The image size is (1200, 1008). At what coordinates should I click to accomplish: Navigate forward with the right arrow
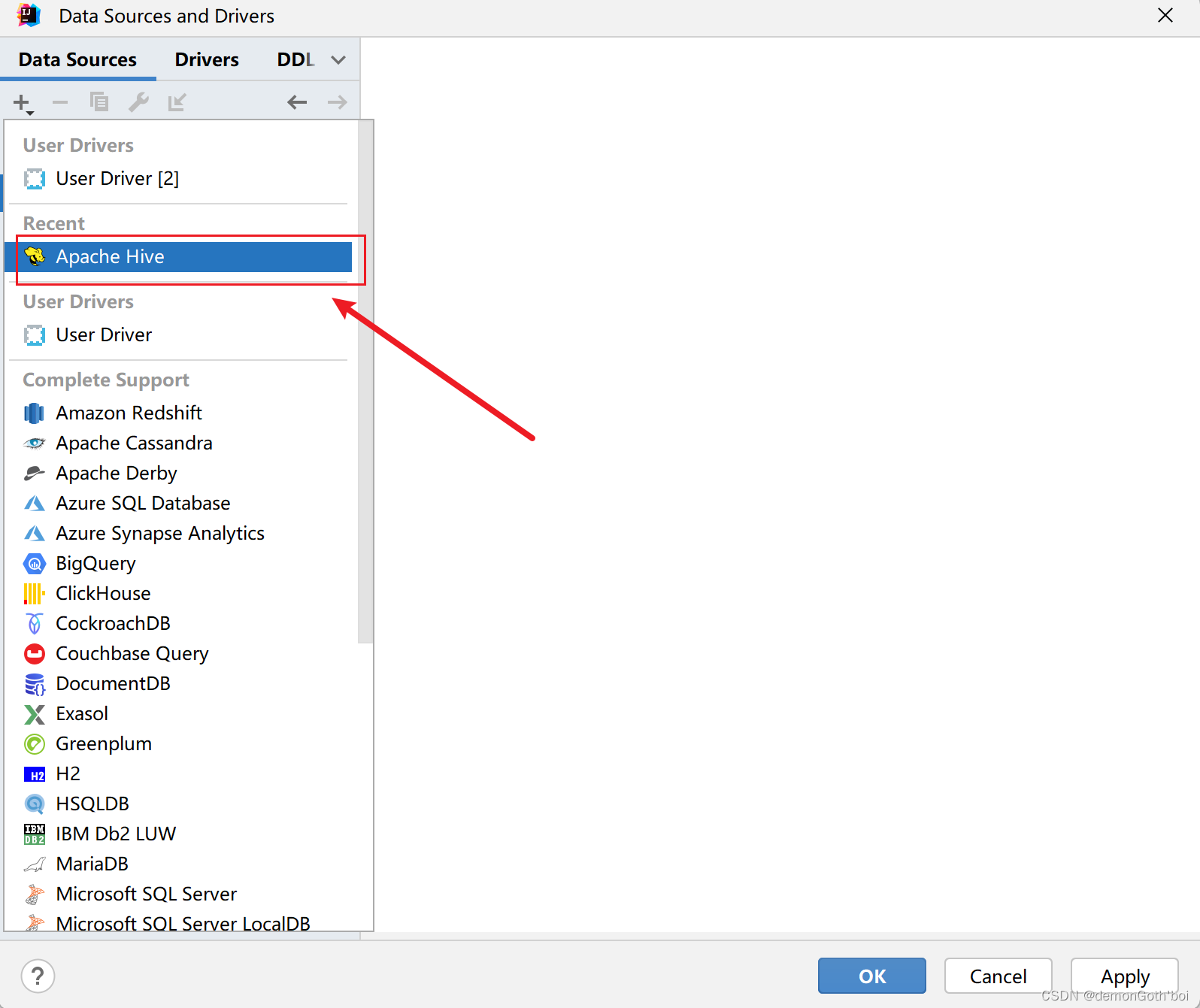(x=337, y=101)
